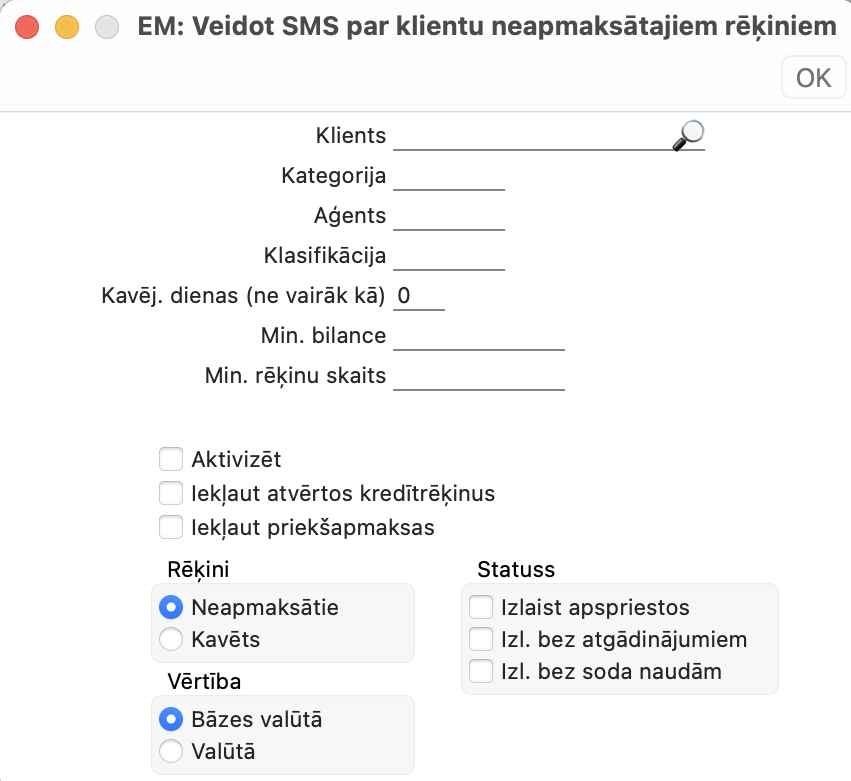
Task: Focus the Klients input field
Action: [532, 136]
